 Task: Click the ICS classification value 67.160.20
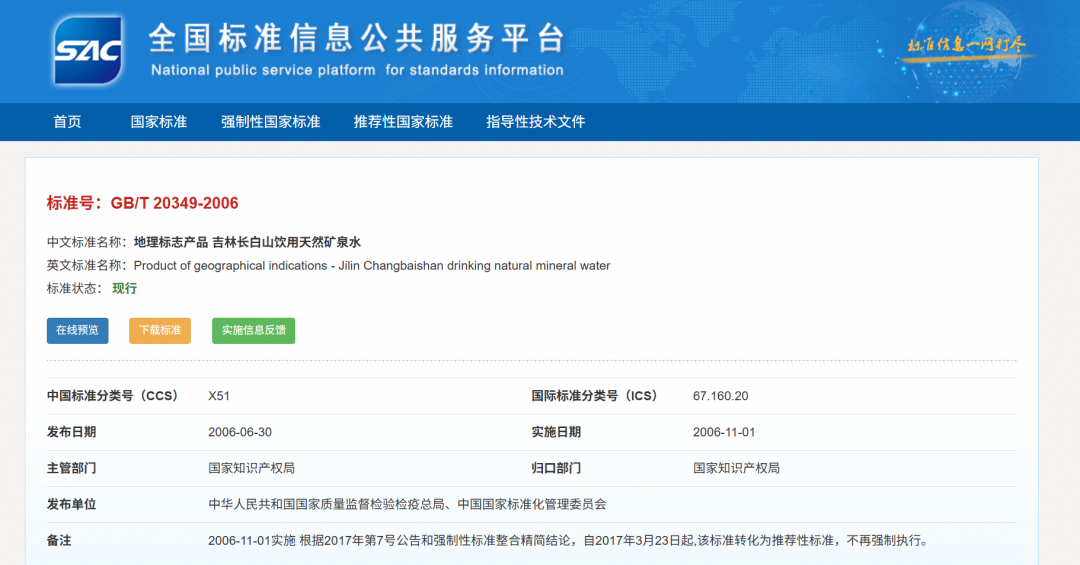click(720, 396)
